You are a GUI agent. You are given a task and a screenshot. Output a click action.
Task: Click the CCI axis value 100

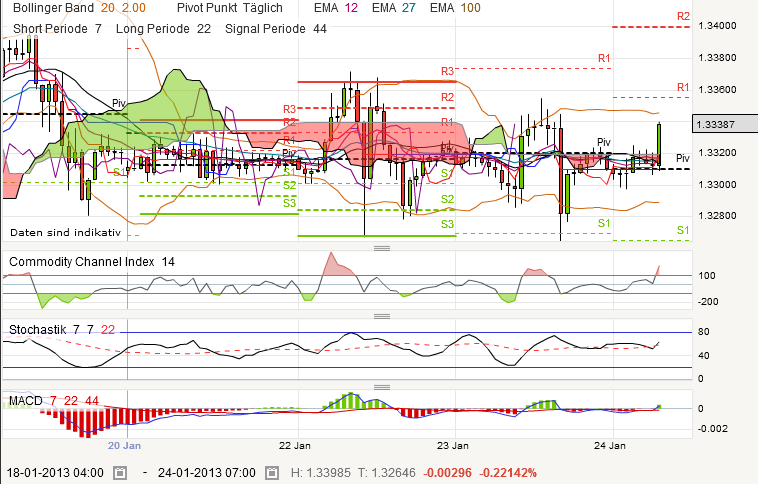point(707,276)
